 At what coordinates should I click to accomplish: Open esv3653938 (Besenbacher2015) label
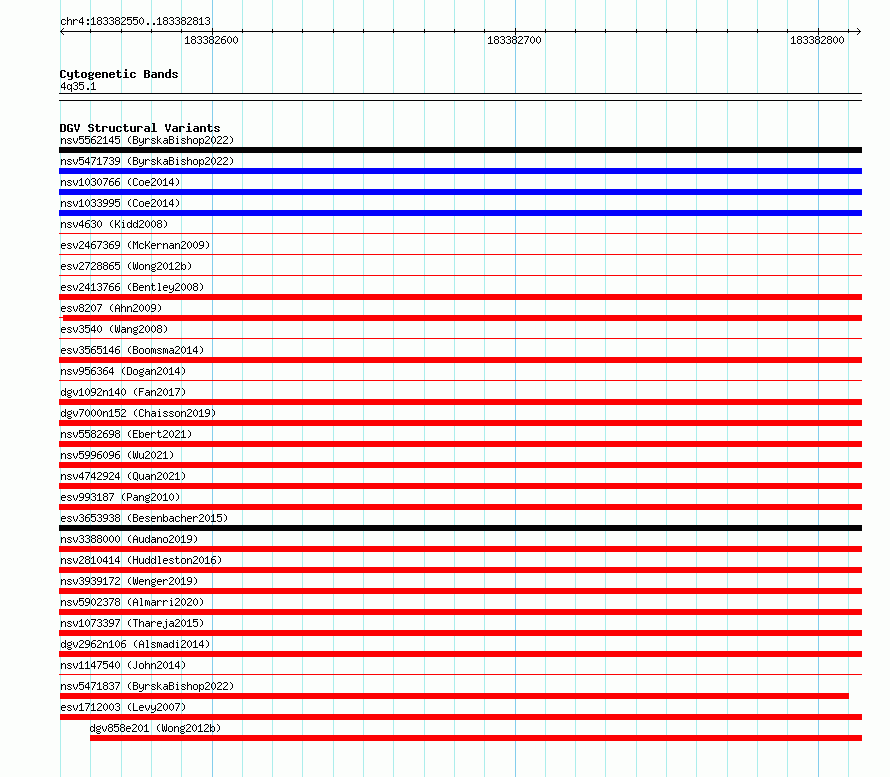(144, 518)
